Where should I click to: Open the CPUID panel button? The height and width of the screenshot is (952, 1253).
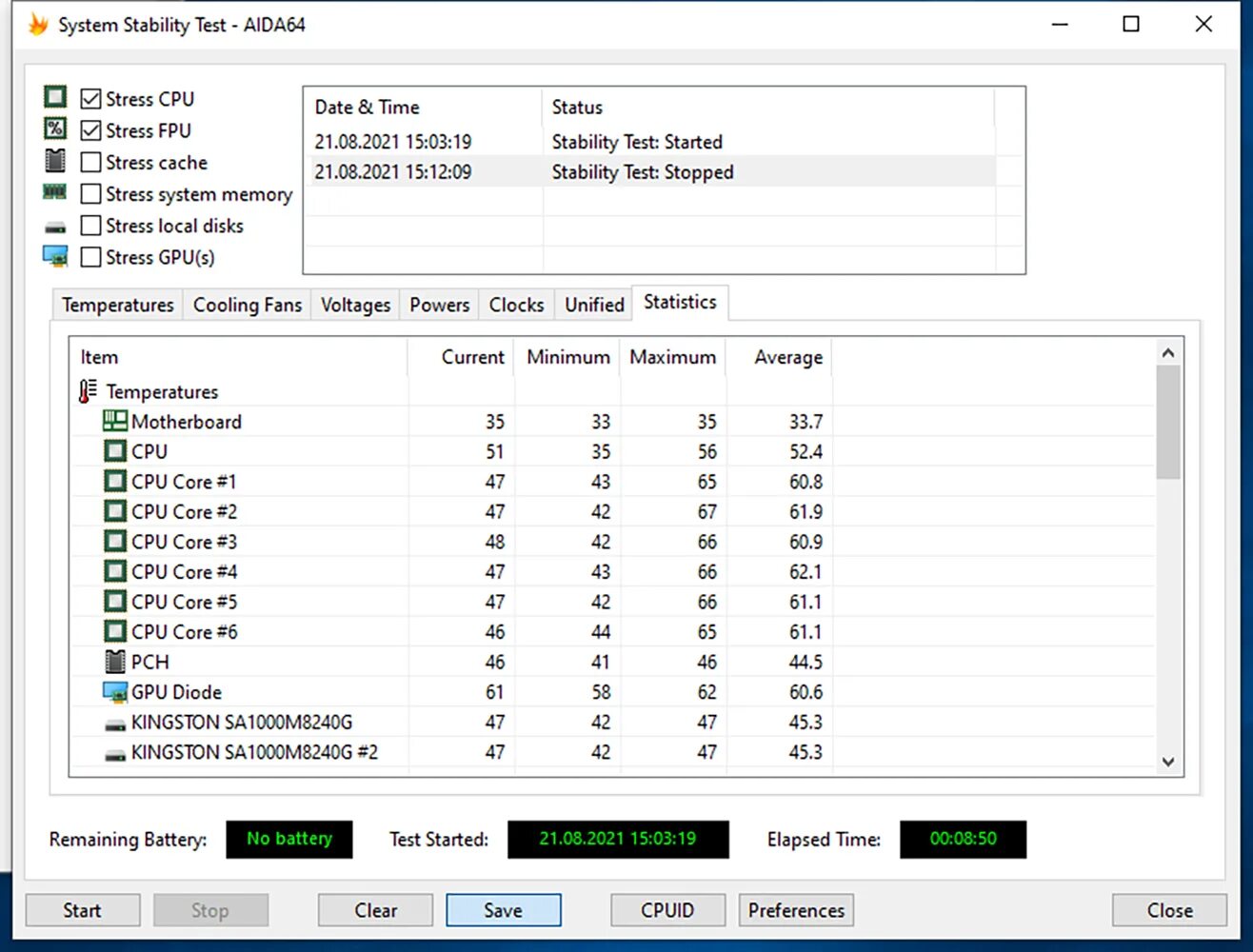pos(667,910)
